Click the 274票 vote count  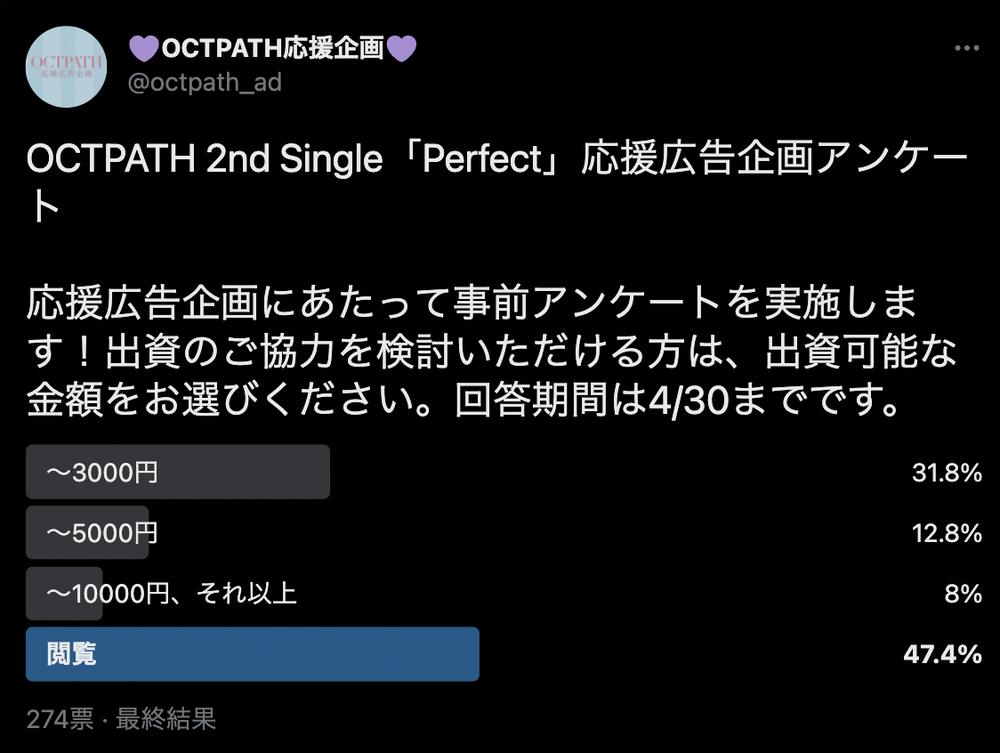tap(60, 718)
